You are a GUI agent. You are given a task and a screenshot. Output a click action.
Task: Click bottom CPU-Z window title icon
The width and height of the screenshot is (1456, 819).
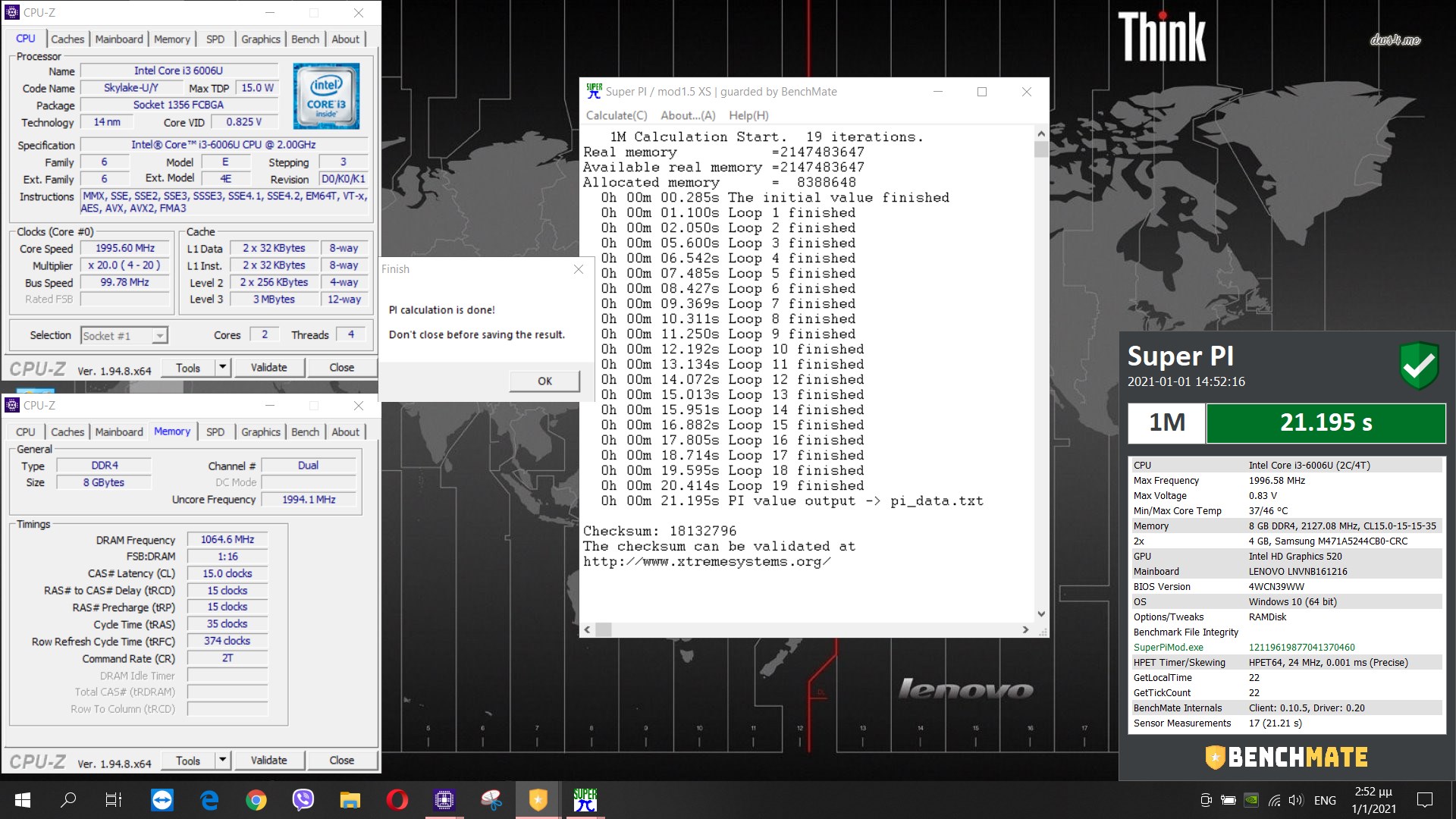tap(12, 405)
